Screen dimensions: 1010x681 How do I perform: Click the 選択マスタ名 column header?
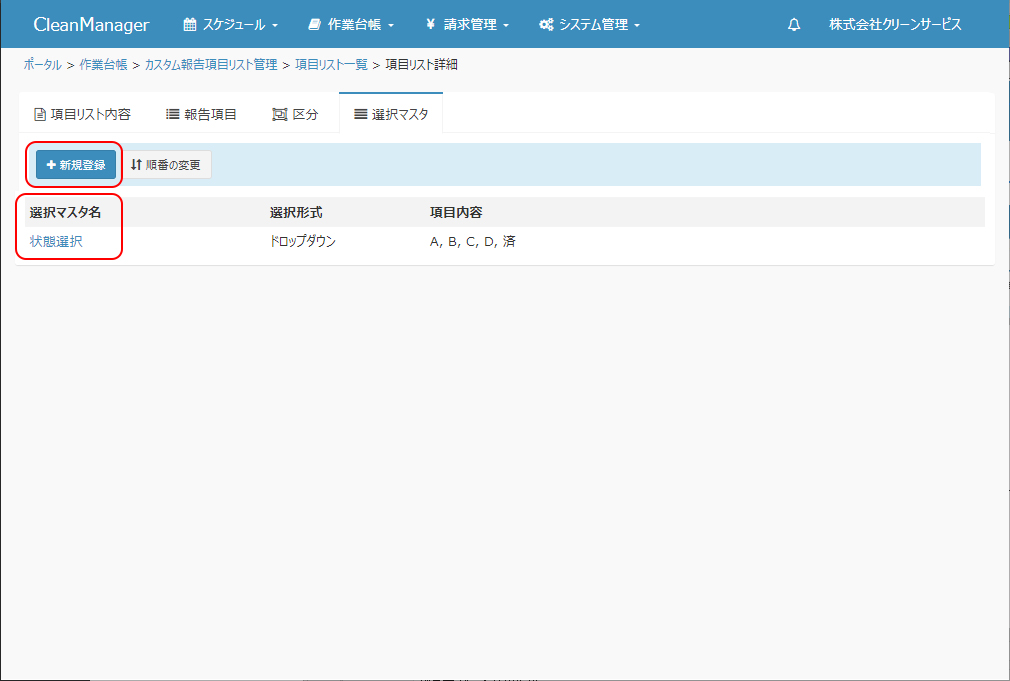65,212
